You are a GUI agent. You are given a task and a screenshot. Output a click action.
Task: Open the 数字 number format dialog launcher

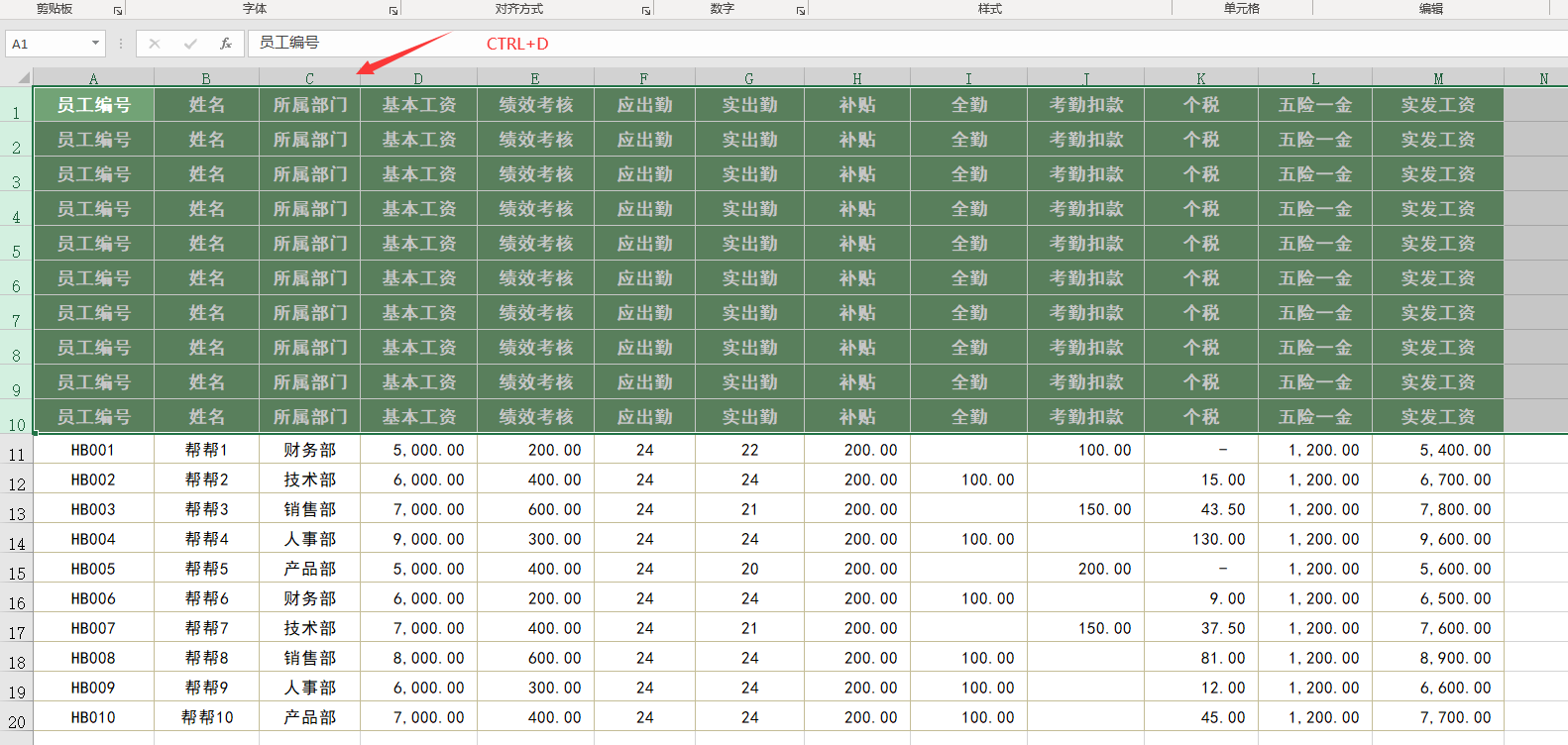pyautogui.click(x=801, y=11)
